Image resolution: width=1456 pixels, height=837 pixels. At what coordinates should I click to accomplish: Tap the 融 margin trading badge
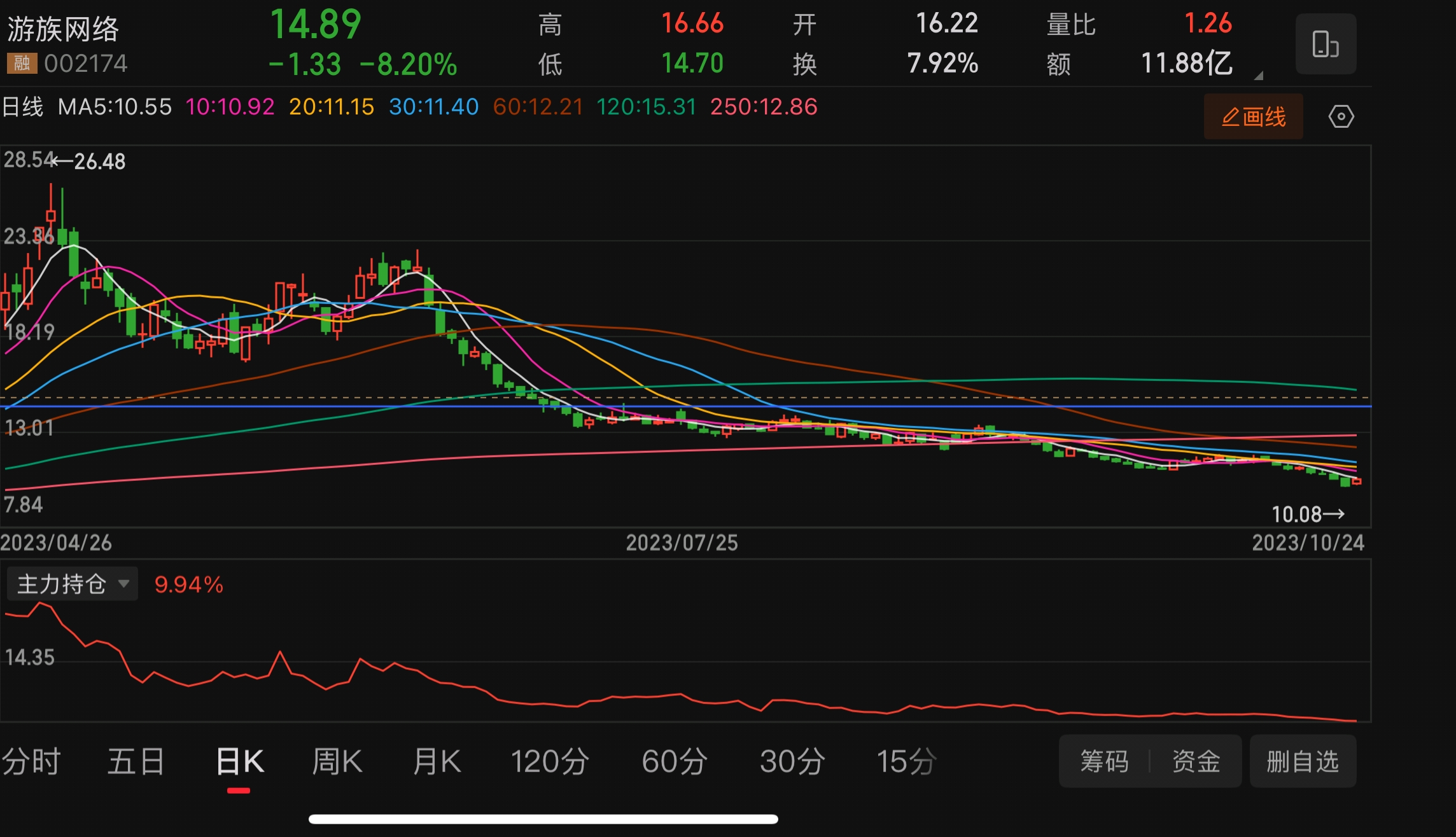click(22, 63)
